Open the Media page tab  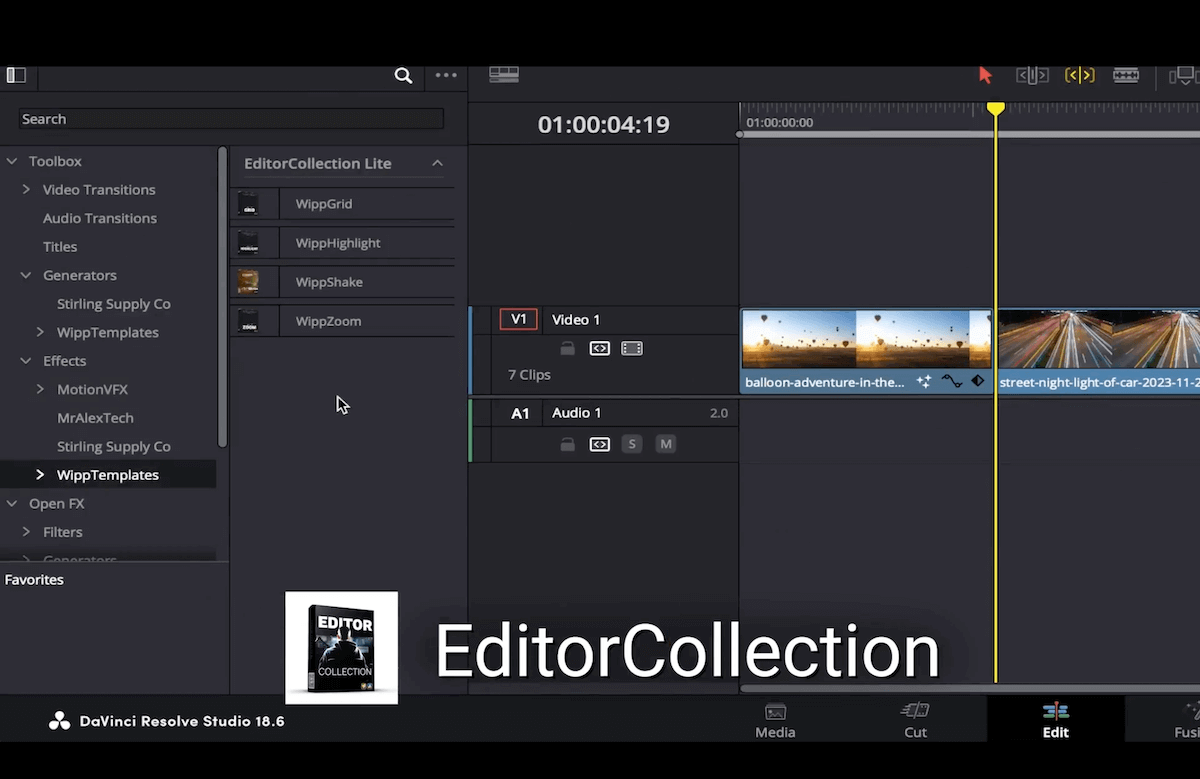775,721
